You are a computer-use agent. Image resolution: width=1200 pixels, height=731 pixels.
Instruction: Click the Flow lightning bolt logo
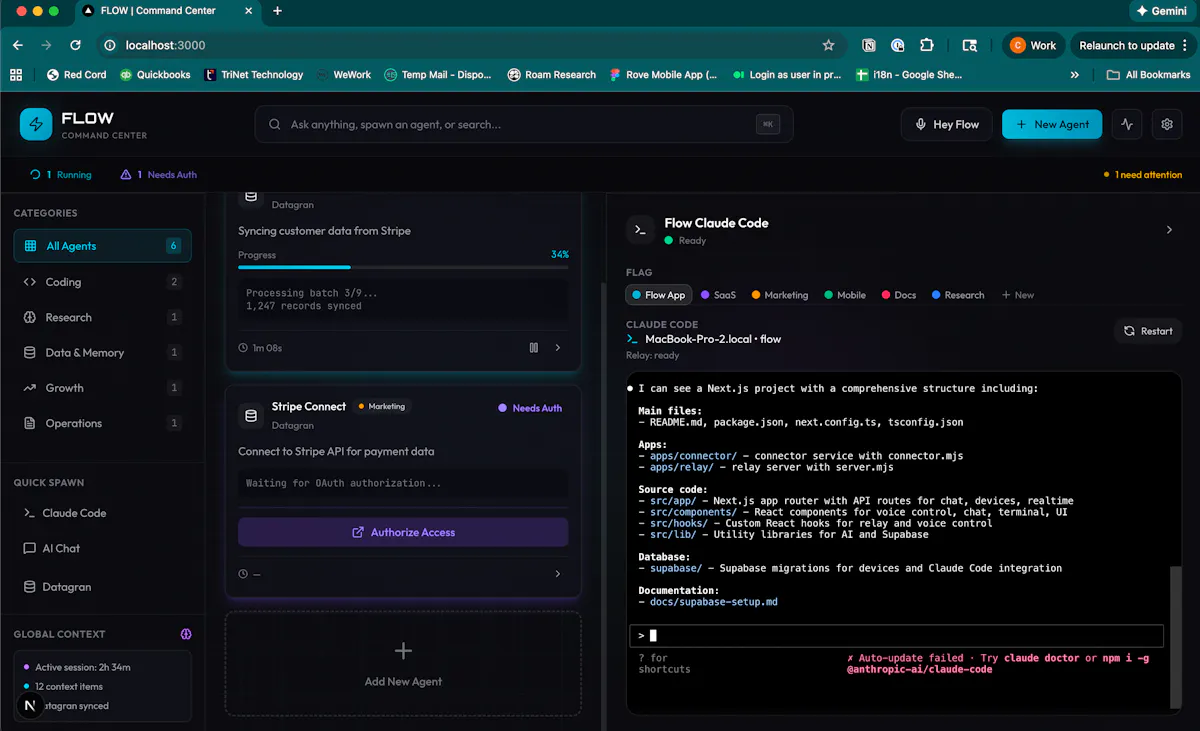[36, 124]
